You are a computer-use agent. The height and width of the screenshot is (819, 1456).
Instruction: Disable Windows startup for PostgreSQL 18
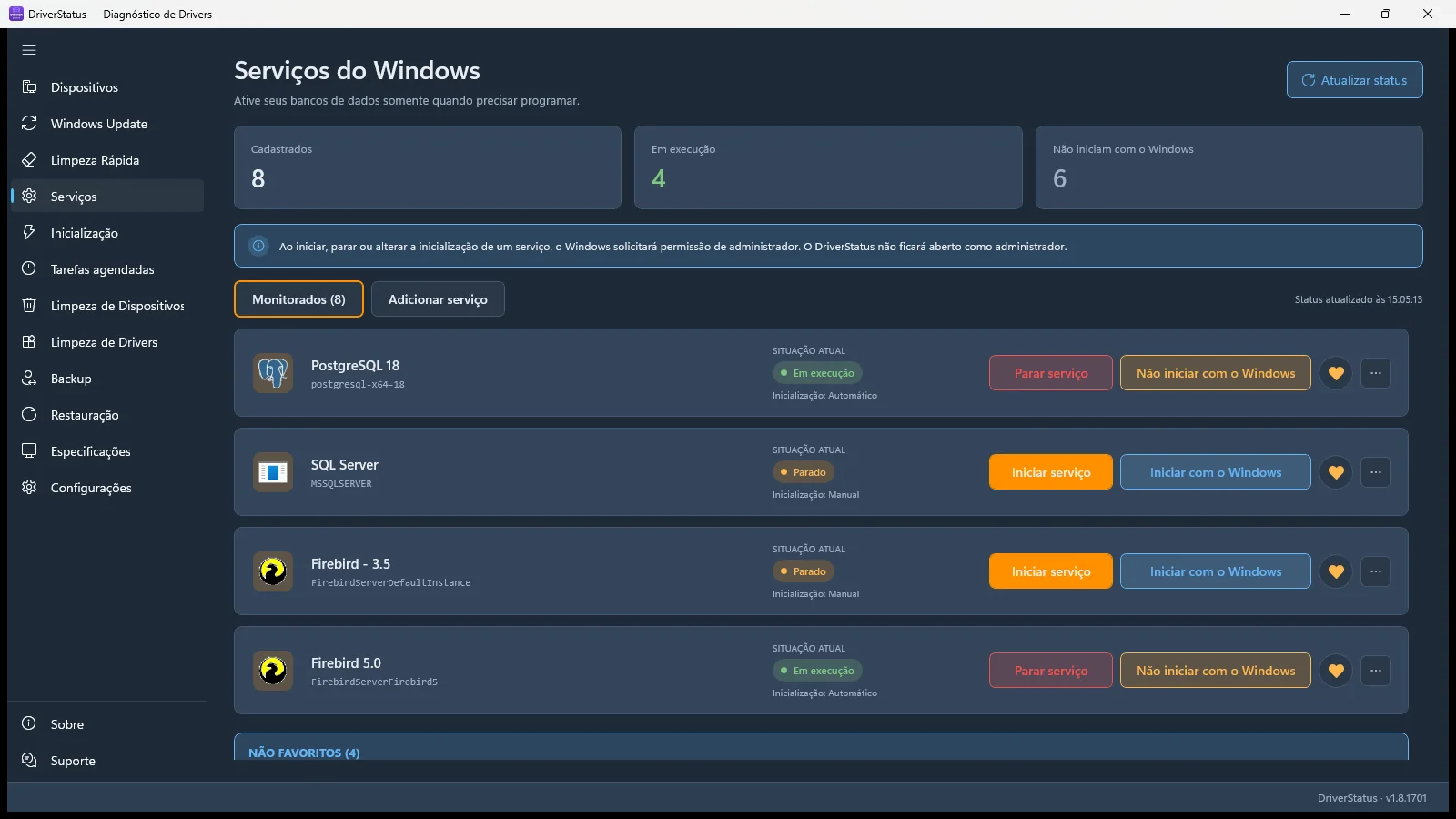coord(1216,373)
